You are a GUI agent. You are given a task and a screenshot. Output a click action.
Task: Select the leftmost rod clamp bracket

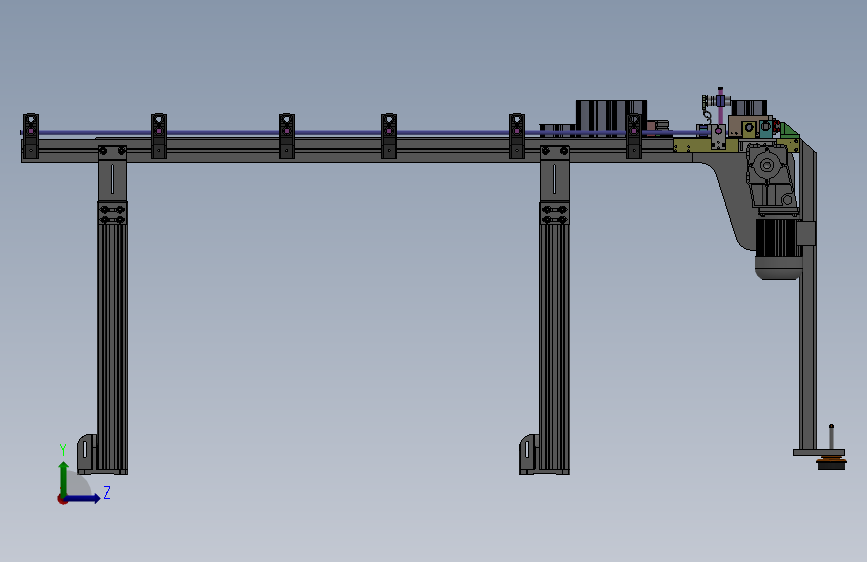(31, 136)
